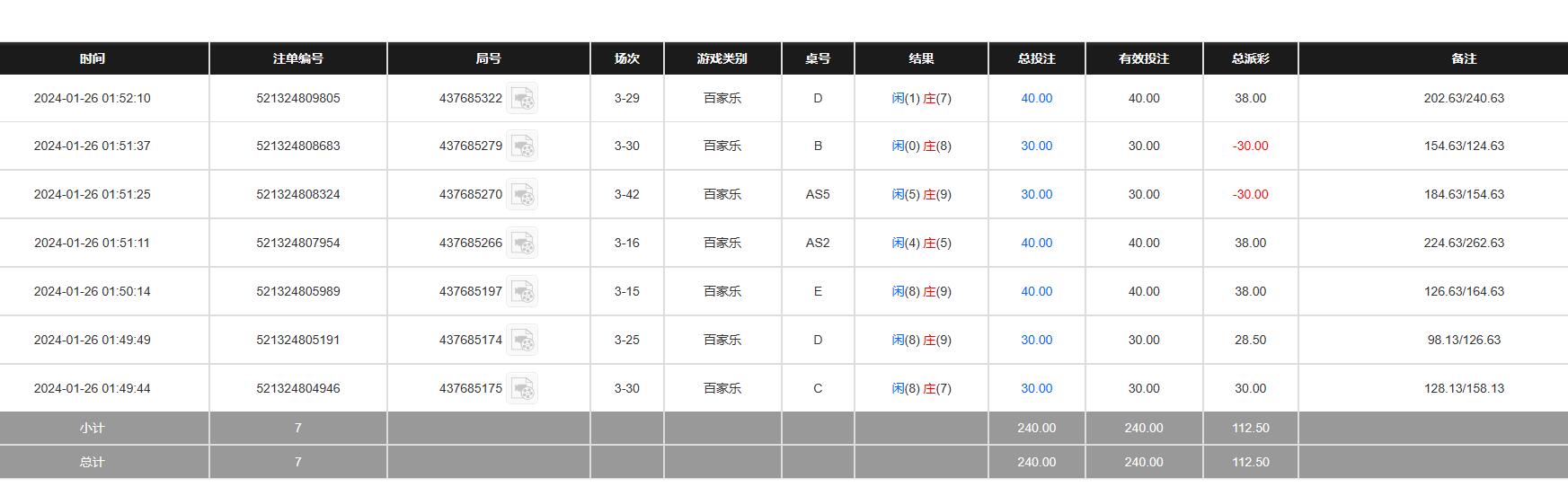The height and width of the screenshot is (496, 1568).
Task: Click the 桌号 column header
Action: point(818,58)
